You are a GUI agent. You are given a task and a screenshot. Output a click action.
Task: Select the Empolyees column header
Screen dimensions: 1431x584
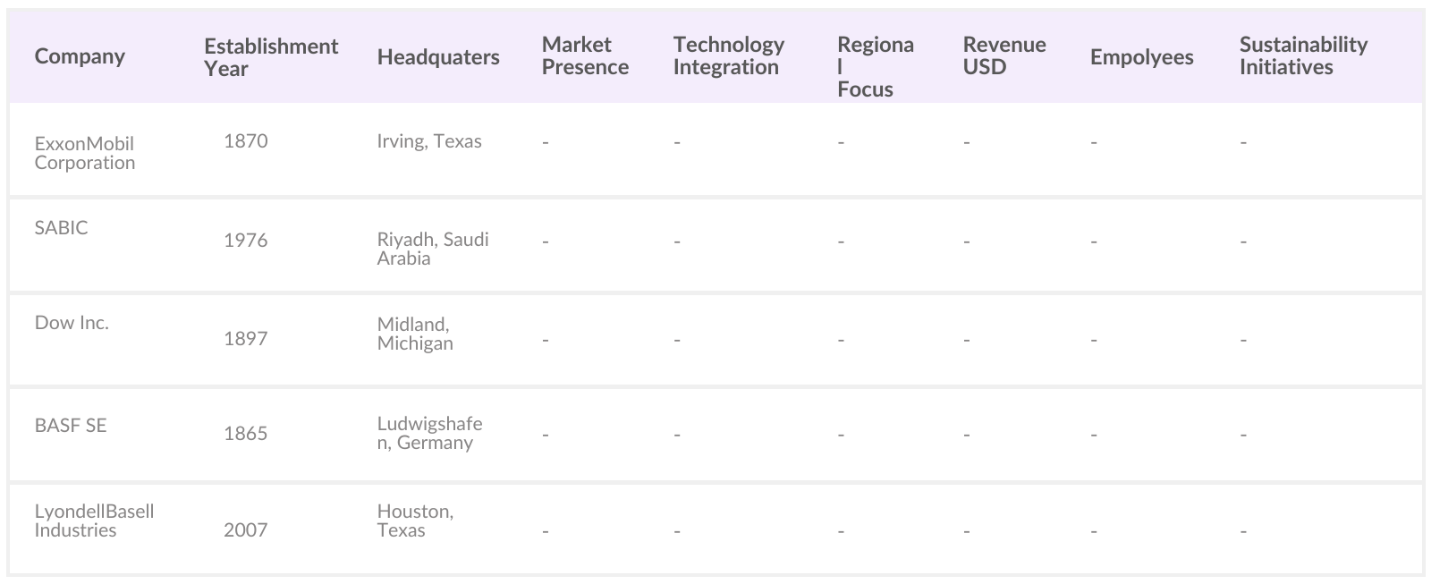click(x=1141, y=57)
